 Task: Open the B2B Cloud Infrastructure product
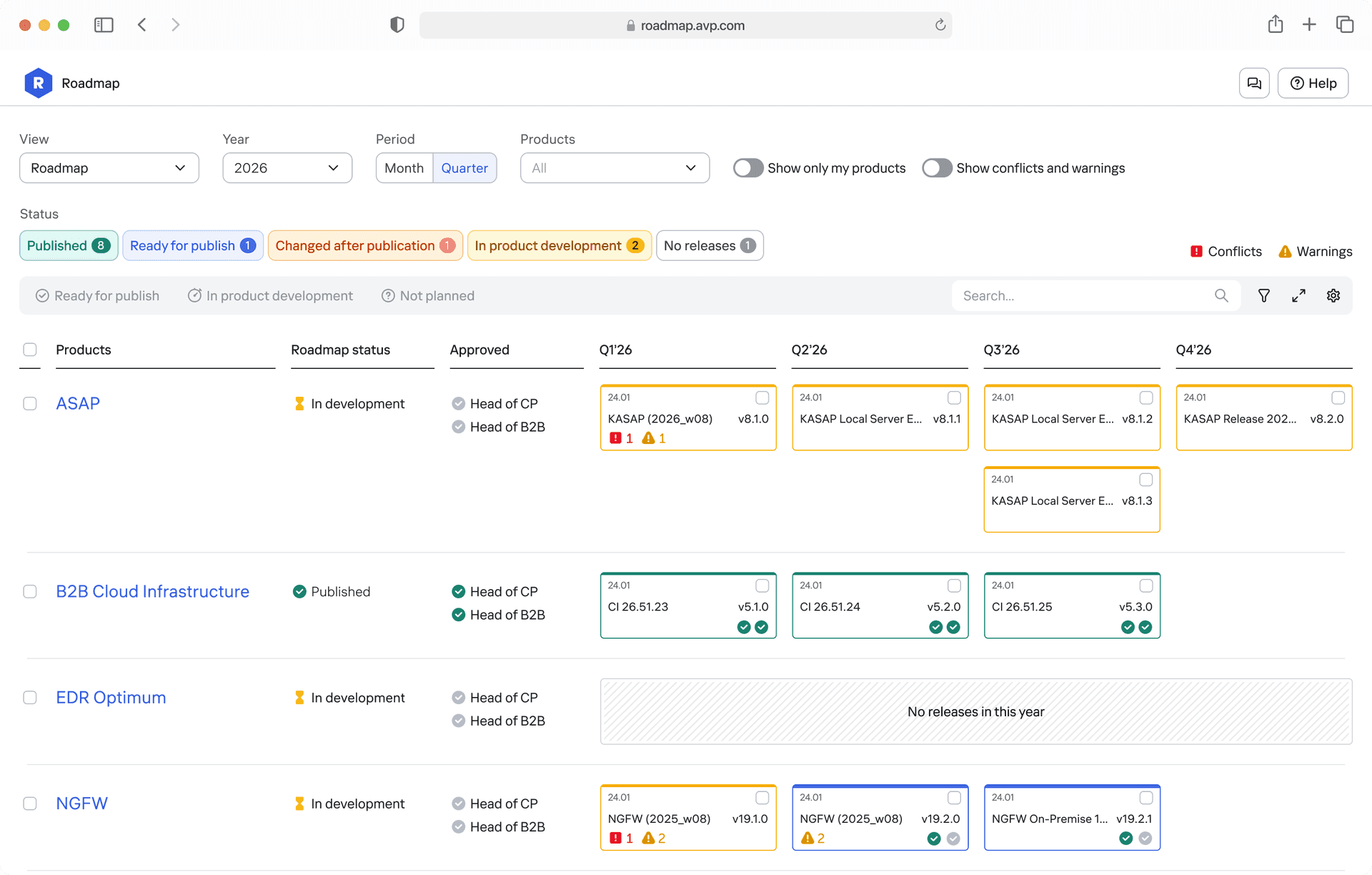point(152,591)
